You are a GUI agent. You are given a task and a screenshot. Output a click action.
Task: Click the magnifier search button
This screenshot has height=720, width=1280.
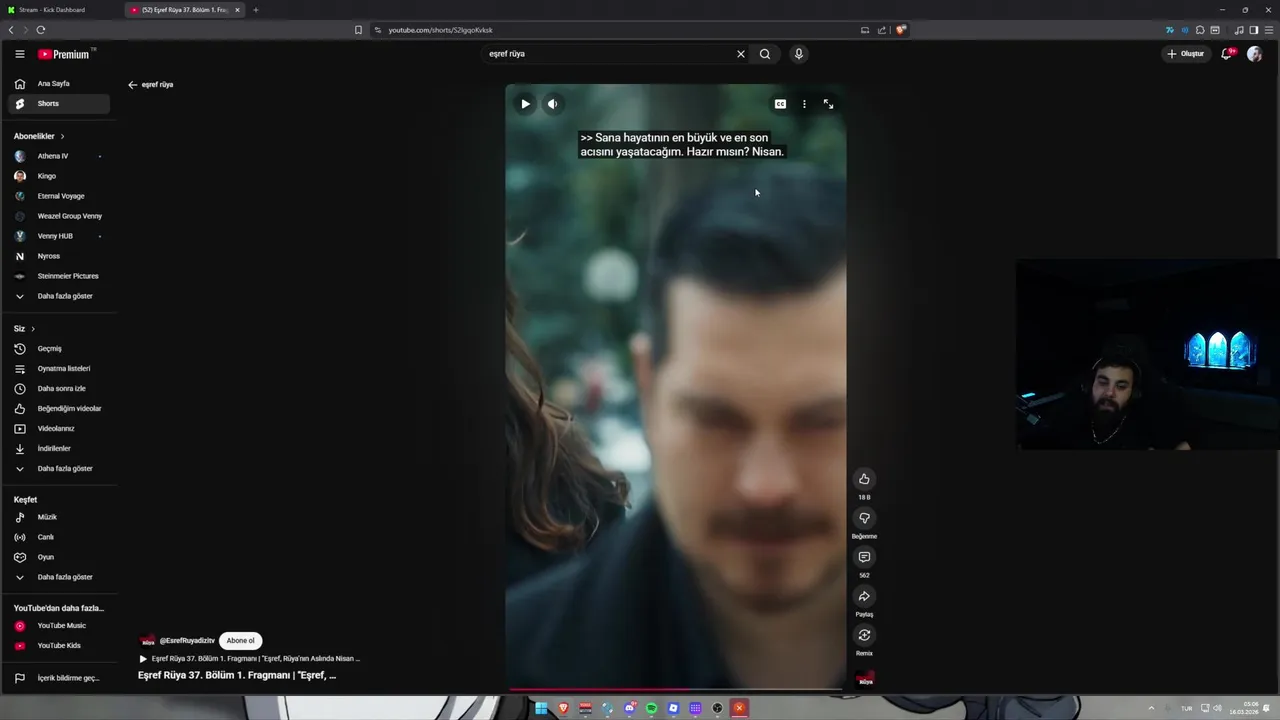[x=765, y=54]
